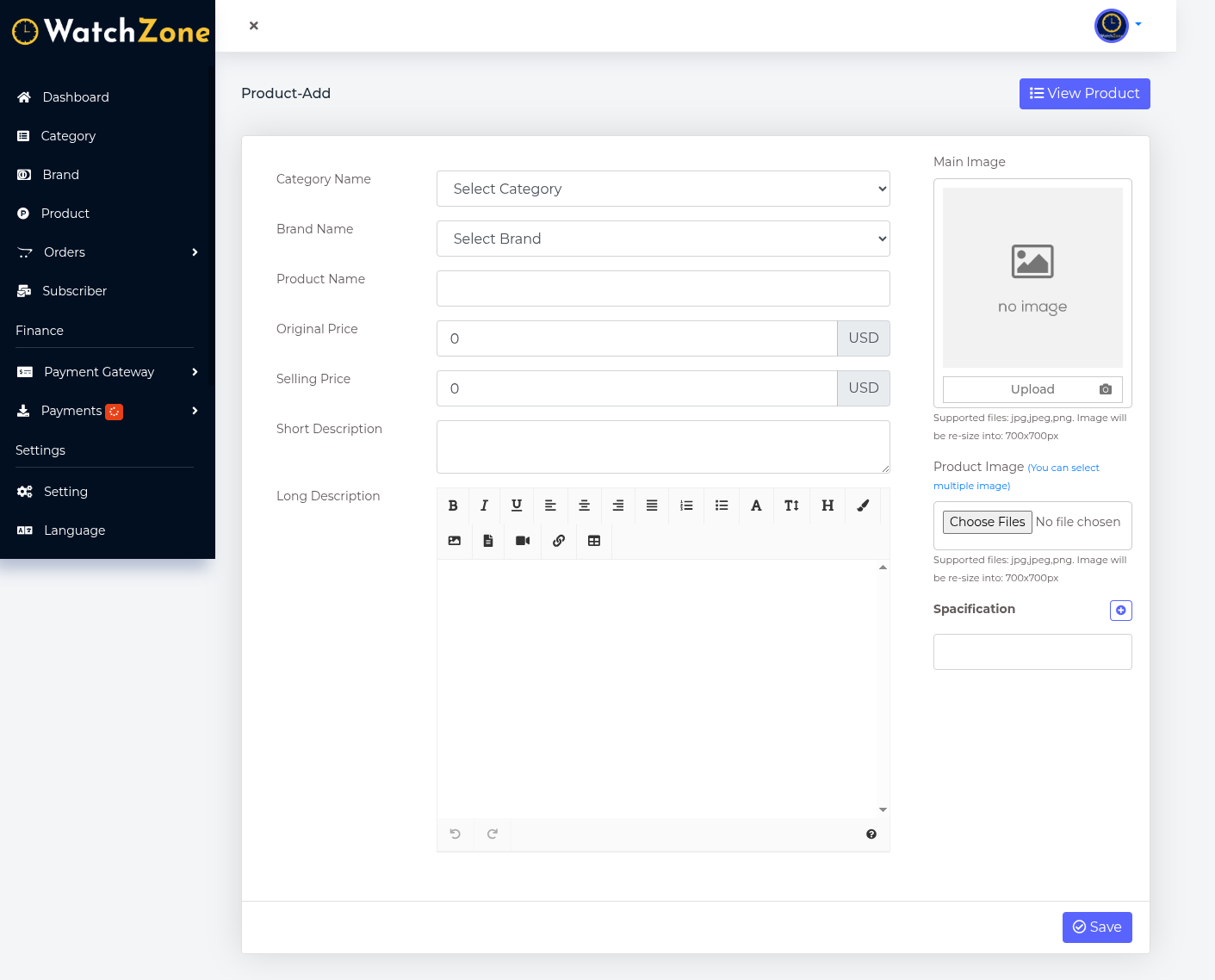Click the insert link icon in editor
The width and height of the screenshot is (1215, 980).
[559, 541]
